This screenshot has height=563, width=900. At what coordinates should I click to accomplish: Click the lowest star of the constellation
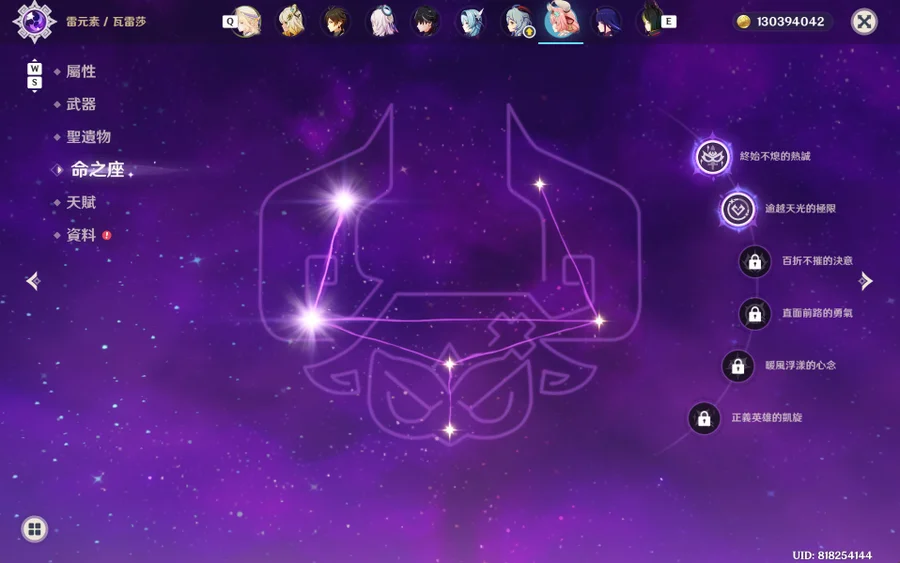(x=449, y=430)
